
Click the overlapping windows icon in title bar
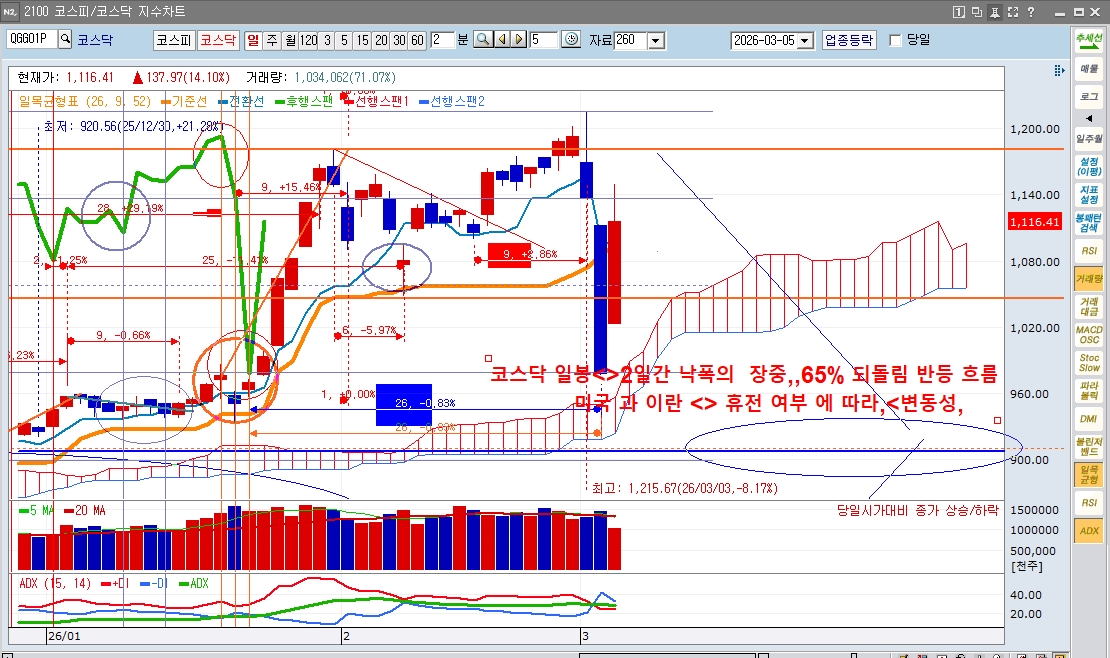[x=977, y=12]
